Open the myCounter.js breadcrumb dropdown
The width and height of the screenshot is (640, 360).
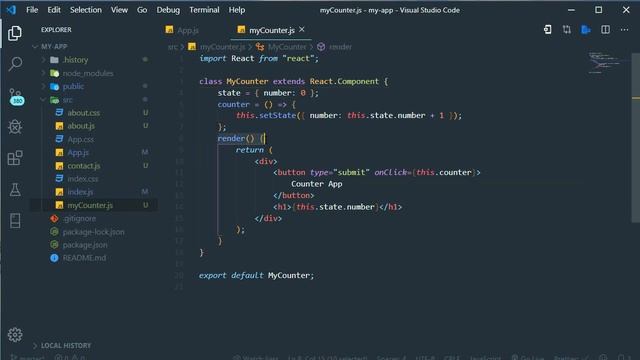pyautogui.click(x=222, y=47)
